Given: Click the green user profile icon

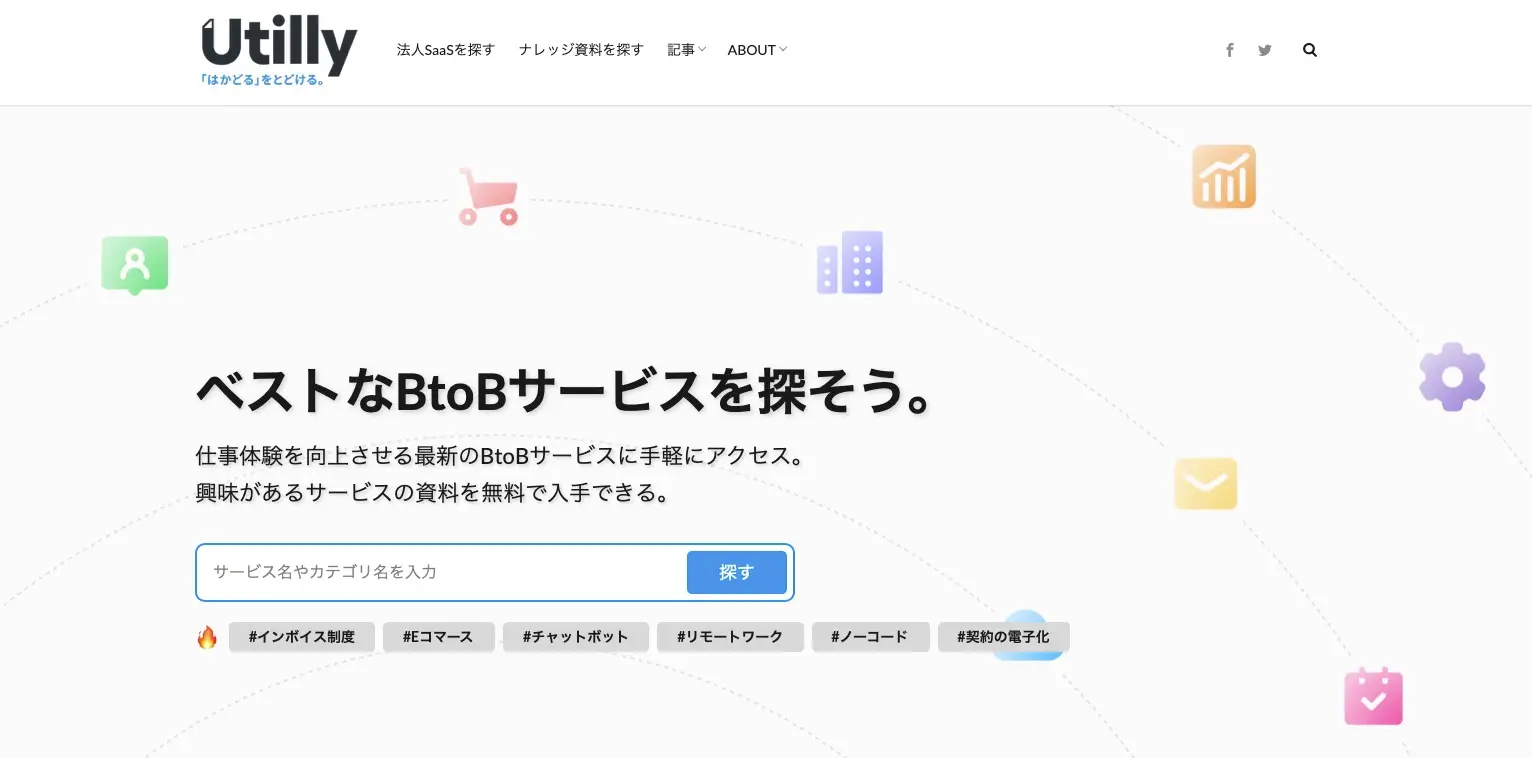Looking at the screenshot, I should [x=135, y=265].
